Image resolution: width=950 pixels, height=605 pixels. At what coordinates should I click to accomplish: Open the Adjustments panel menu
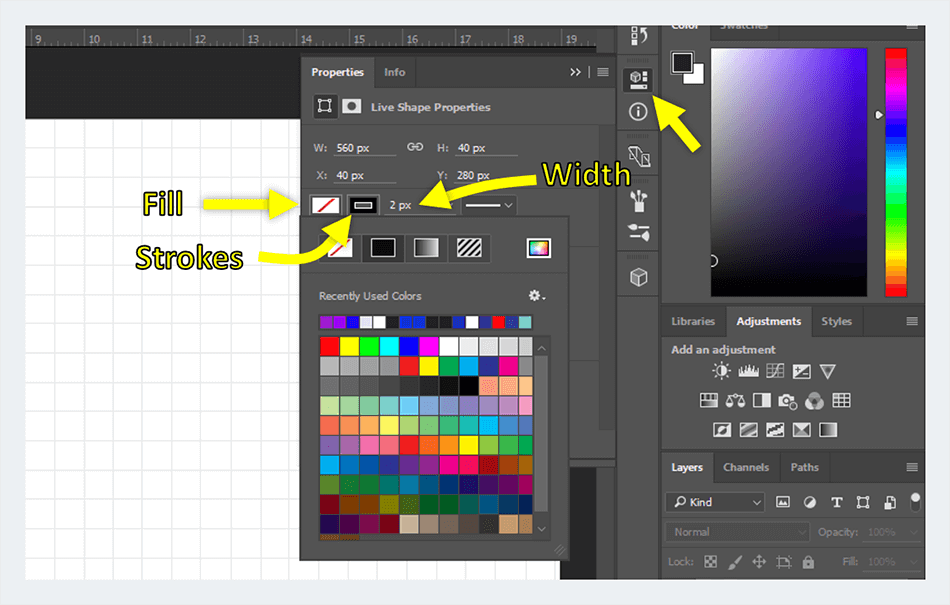912,321
